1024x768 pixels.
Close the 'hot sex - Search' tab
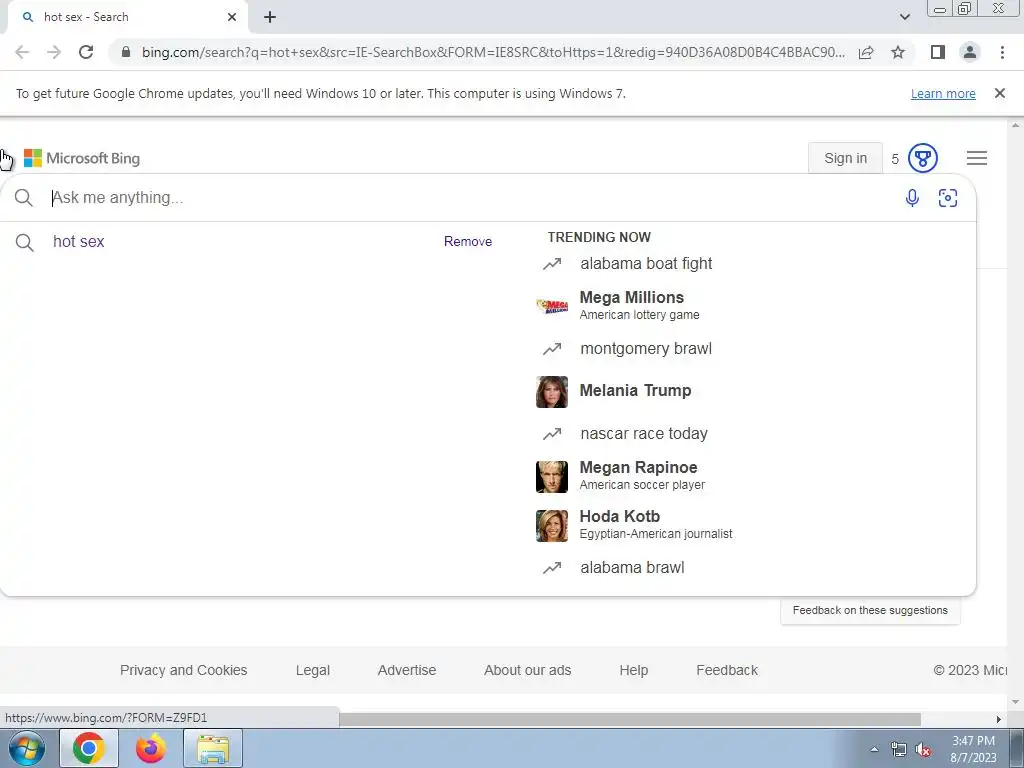(x=232, y=17)
